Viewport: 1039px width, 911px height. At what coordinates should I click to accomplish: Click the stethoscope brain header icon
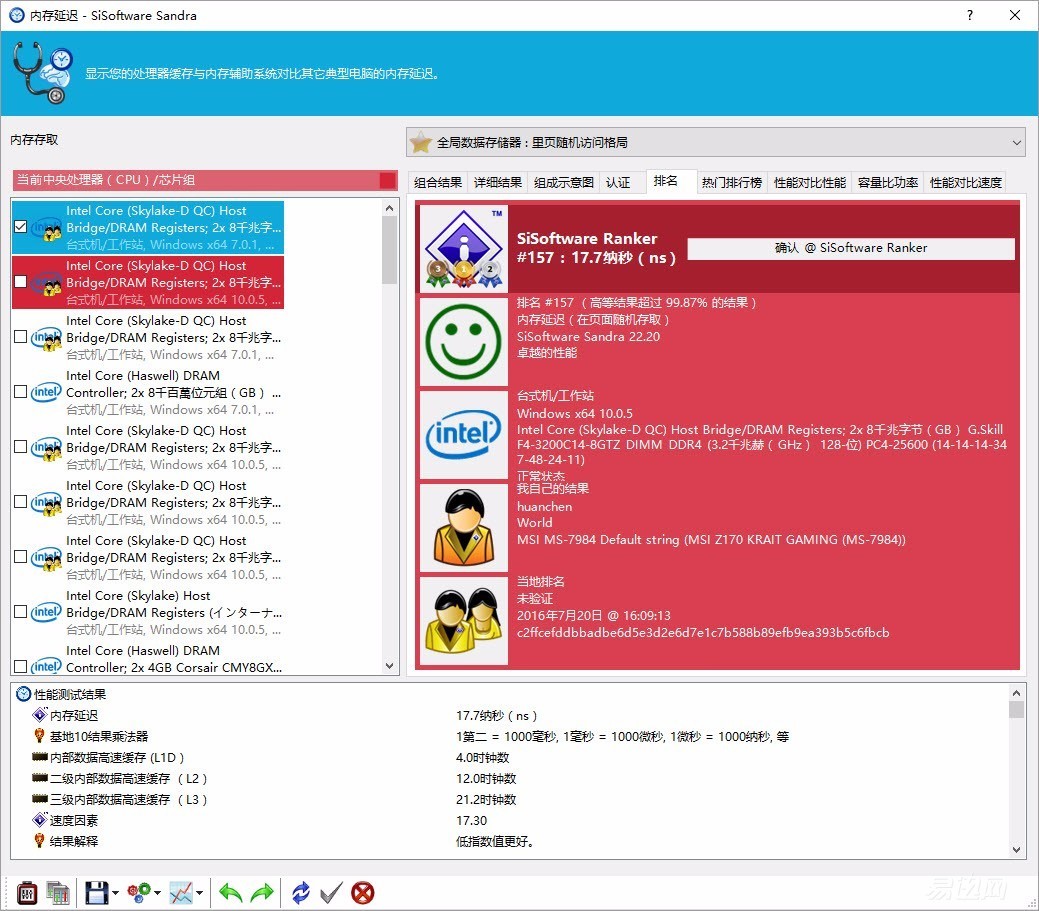coord(42,73)
